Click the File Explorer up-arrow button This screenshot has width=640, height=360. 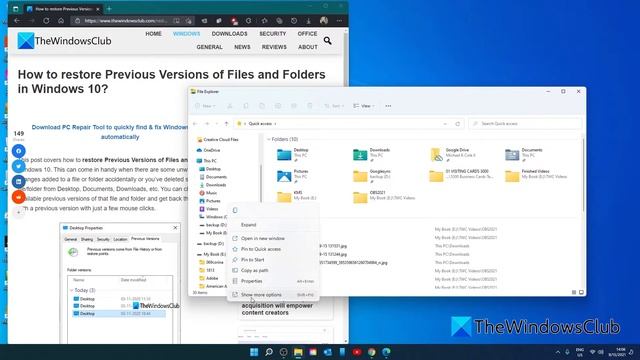point(227,124)
